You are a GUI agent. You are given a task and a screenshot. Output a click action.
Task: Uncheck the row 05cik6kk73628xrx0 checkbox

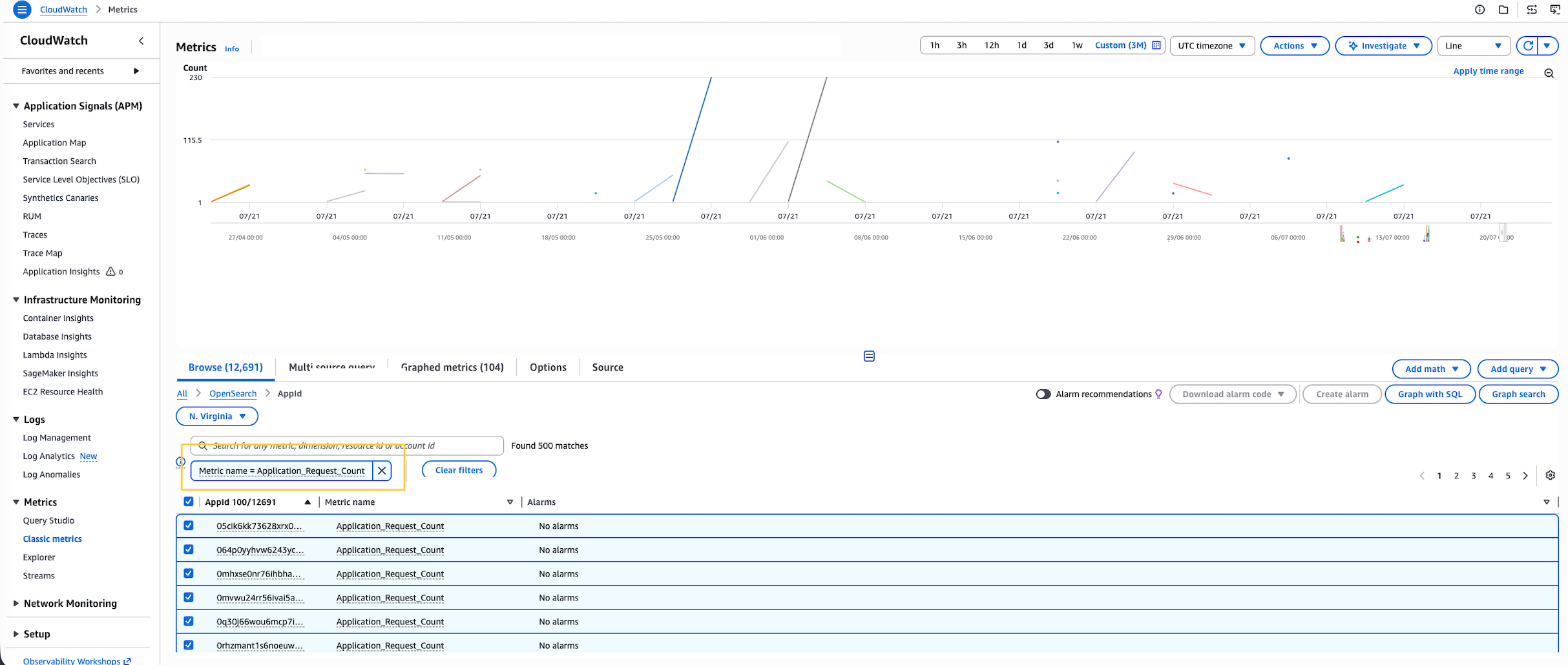pos(188,525)
